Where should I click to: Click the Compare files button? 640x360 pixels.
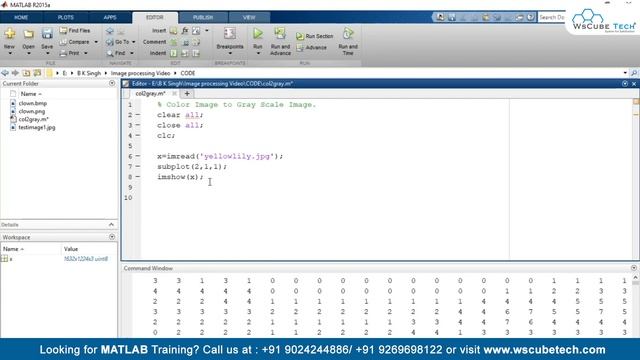point(75,42)
